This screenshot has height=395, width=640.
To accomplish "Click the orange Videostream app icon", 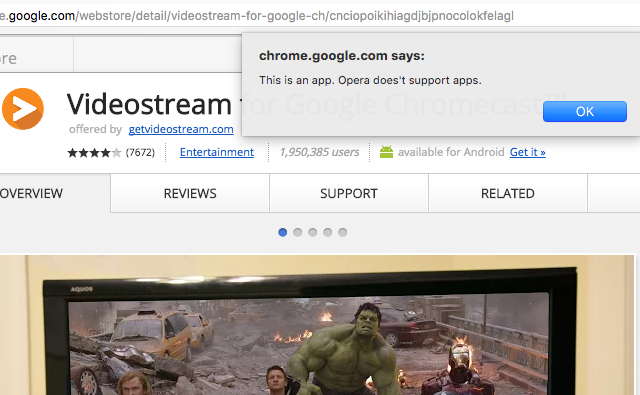I will click(23, 109).
